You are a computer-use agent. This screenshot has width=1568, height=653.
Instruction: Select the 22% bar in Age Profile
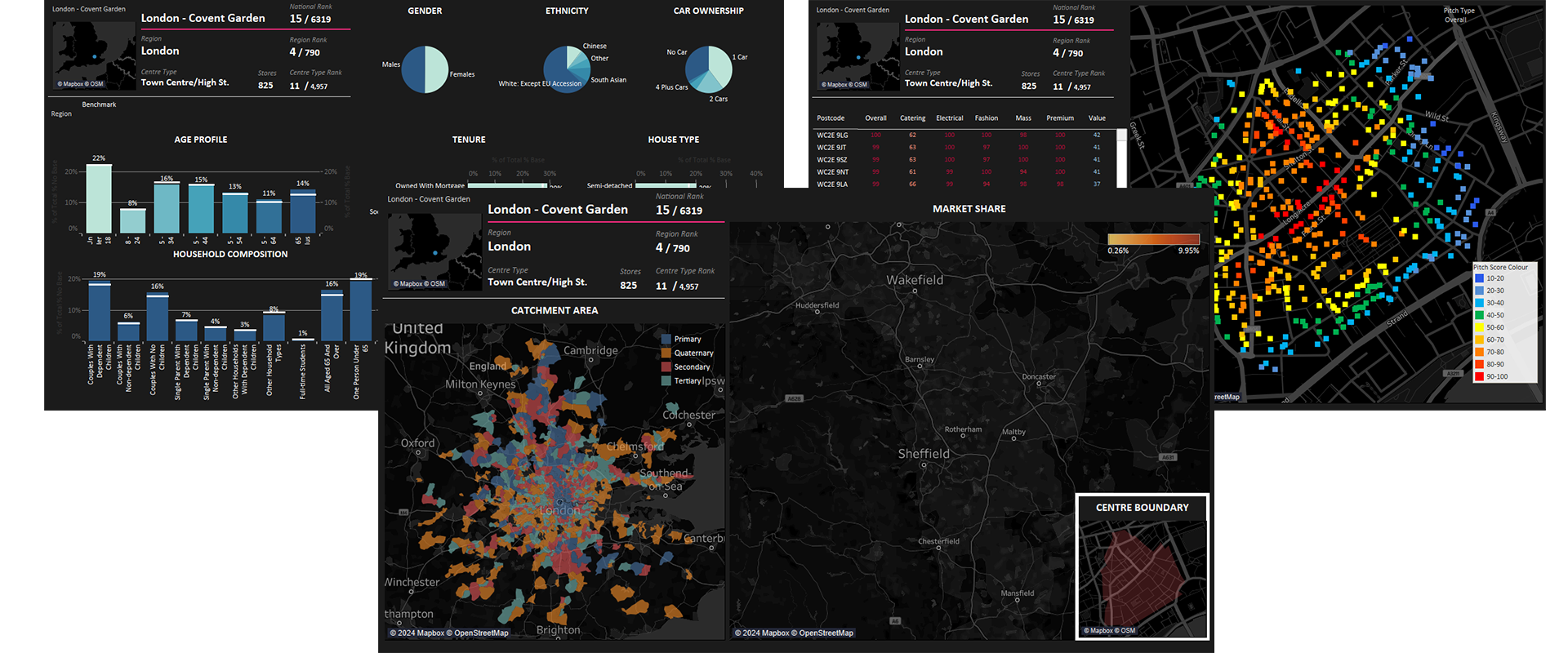pos(99,198)
